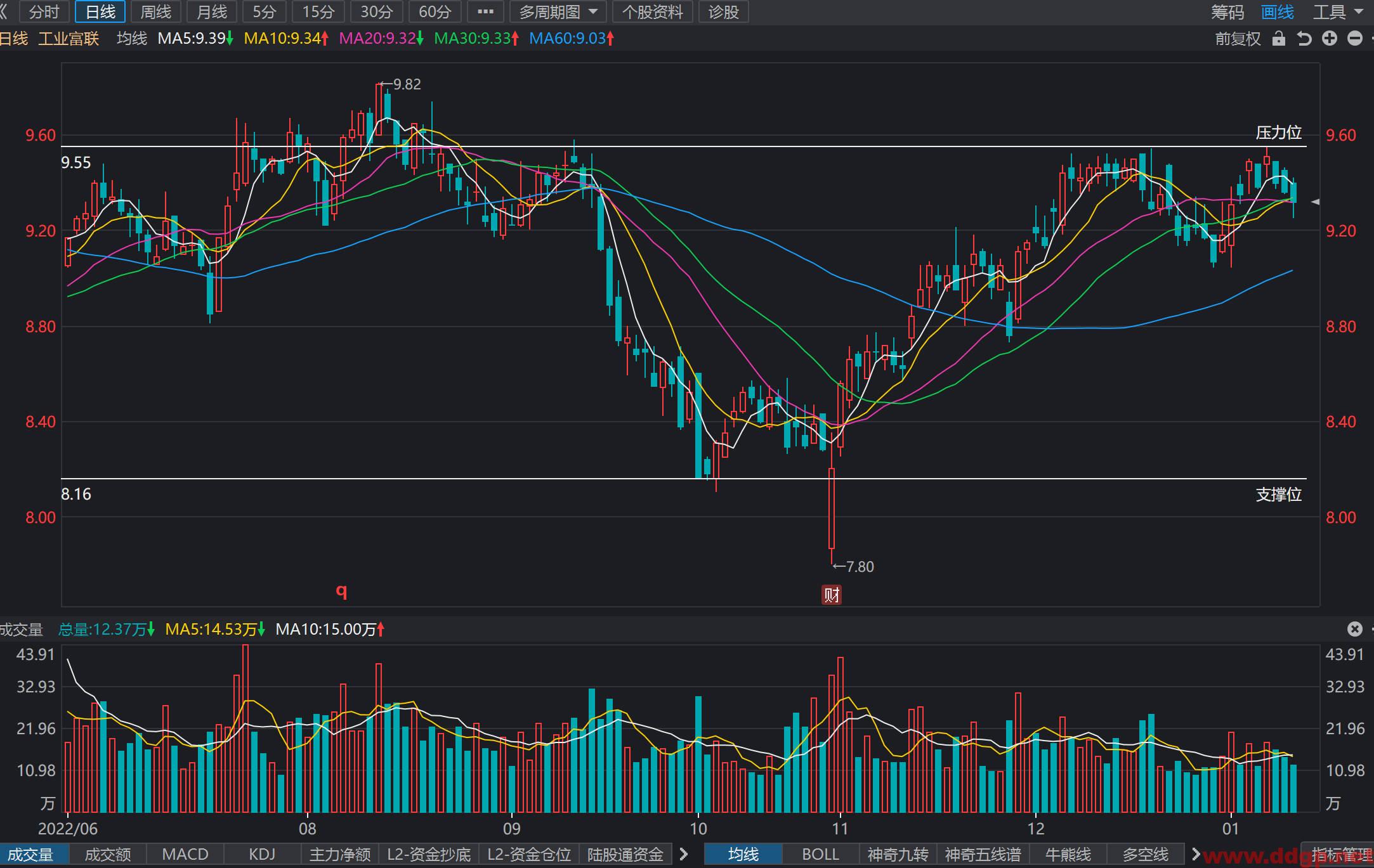1374x868 pixels.
Task: Open the 陆股通资金 indicator tab
Action: pyautogui.click(x=625, y=855)
